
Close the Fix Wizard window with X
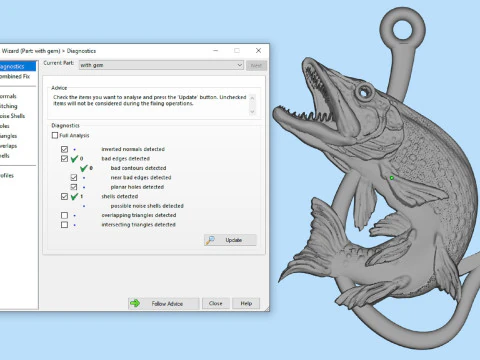[258, 51]
